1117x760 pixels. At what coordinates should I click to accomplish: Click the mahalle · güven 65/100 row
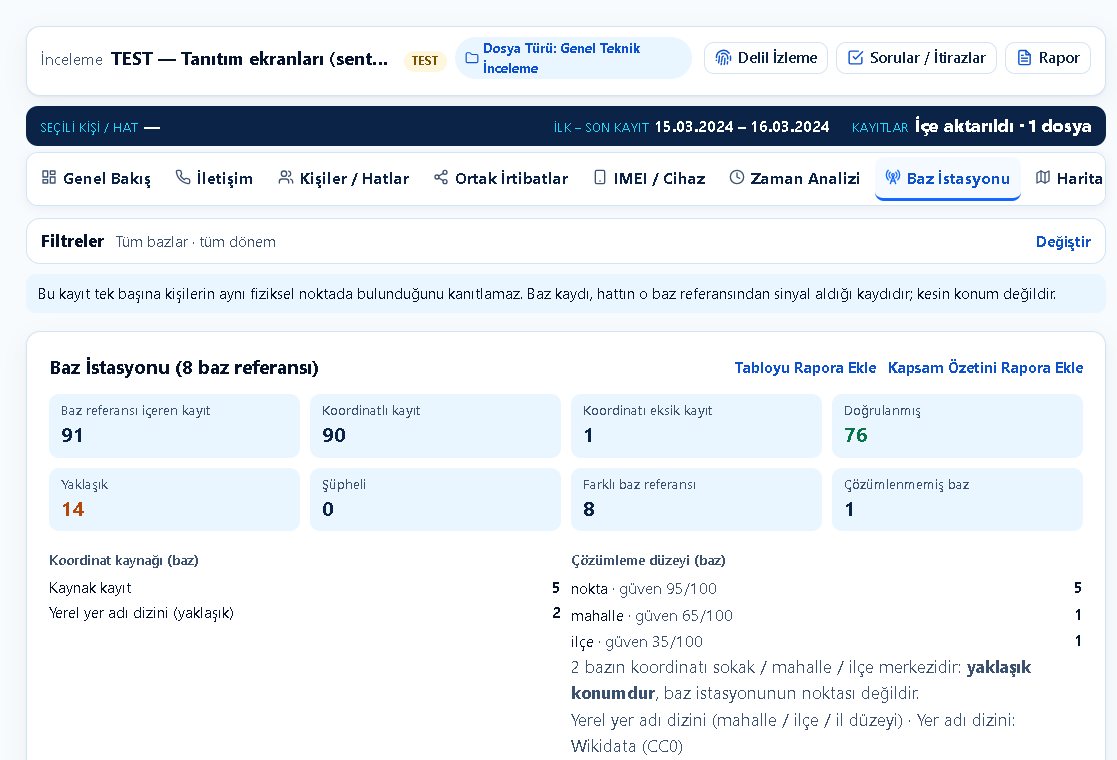[826, 615]
